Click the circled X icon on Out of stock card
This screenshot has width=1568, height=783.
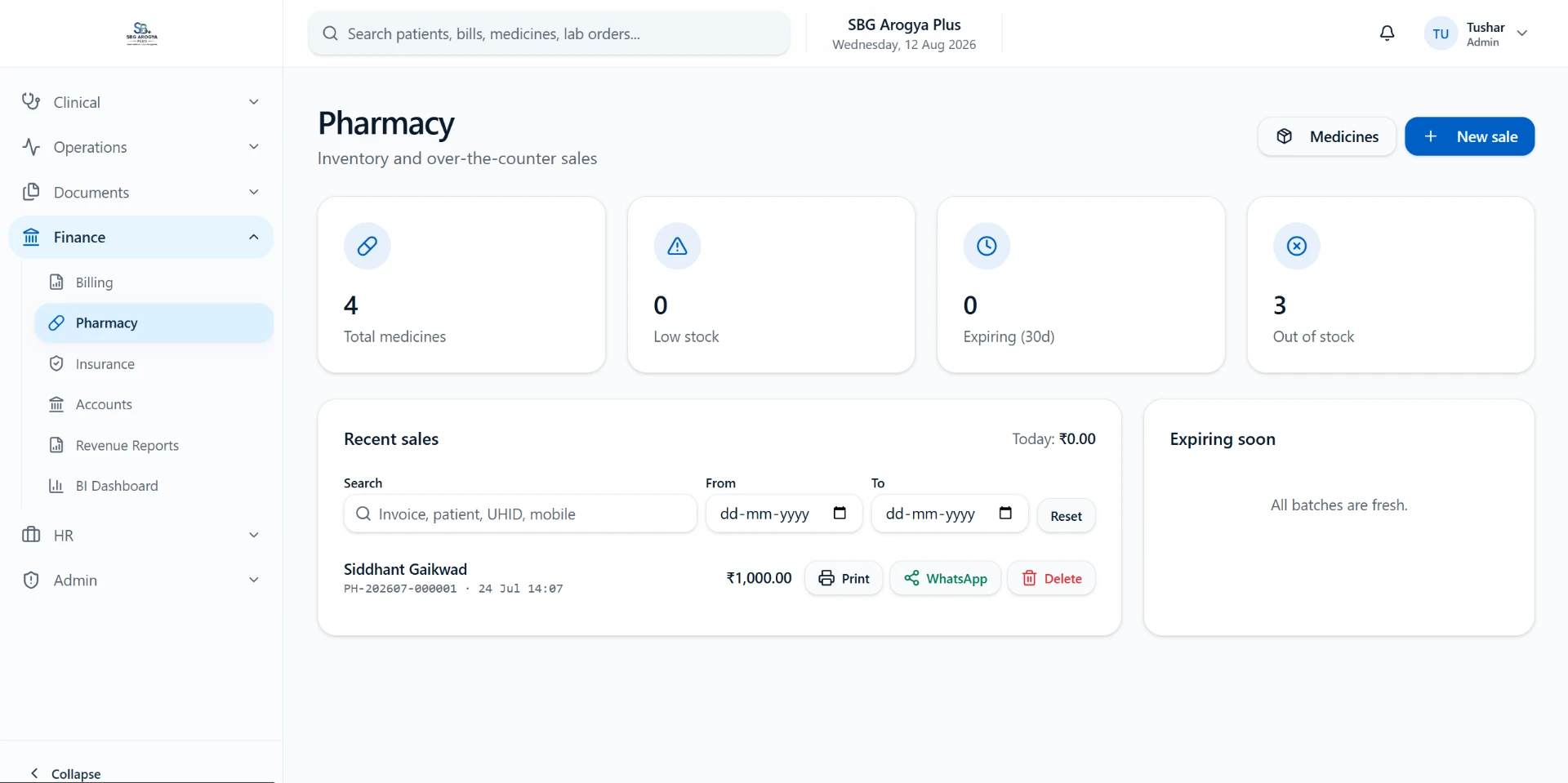[x=1297, y=246]
